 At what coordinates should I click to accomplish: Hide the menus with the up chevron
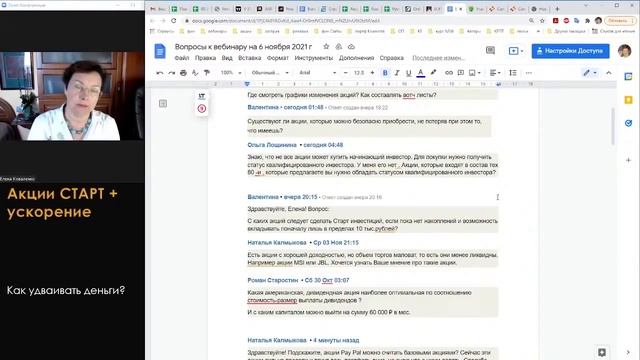[609, 73]
